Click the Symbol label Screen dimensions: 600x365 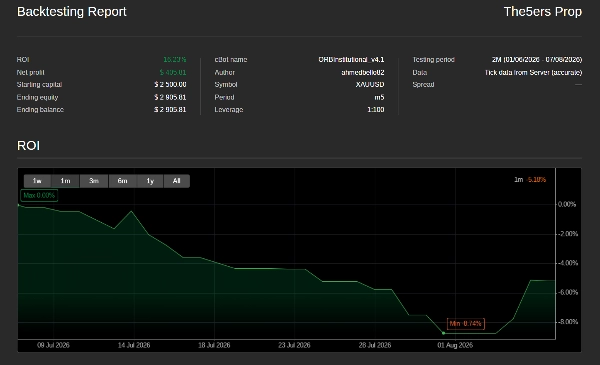(x=226, y=85)
